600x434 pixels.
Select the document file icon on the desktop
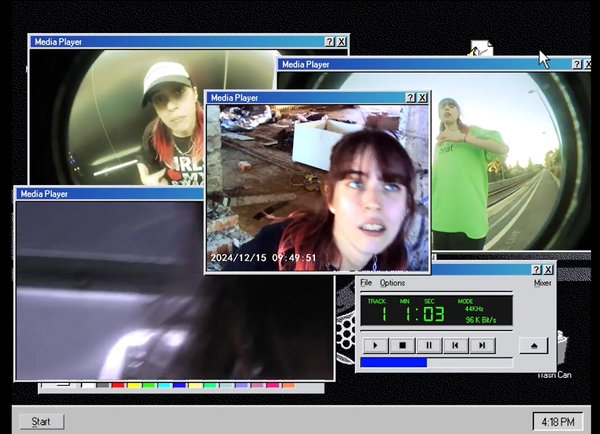pos(481,50)
